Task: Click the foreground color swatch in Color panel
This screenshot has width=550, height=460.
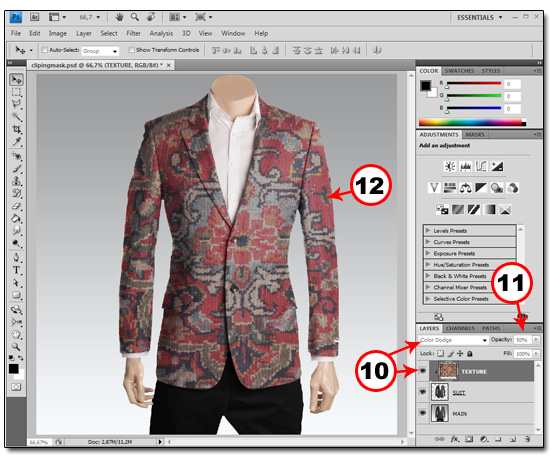Action: click(425, 85)
